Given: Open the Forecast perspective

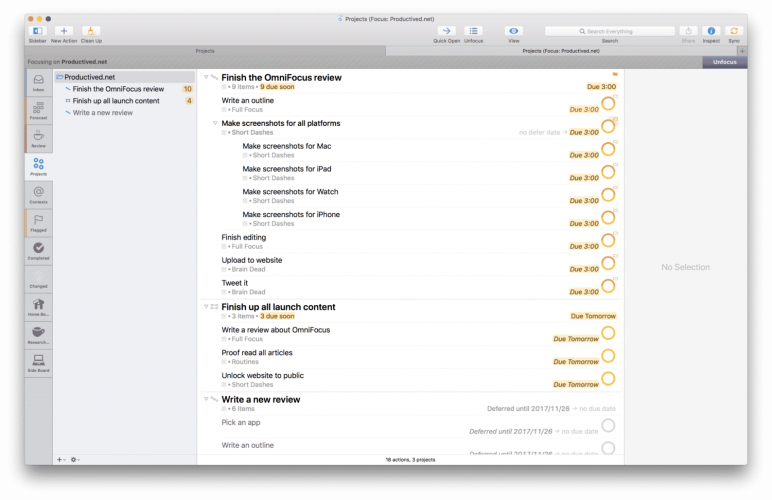Looking at the screenshot, I should pyautogui.click(x=38, y=111).
